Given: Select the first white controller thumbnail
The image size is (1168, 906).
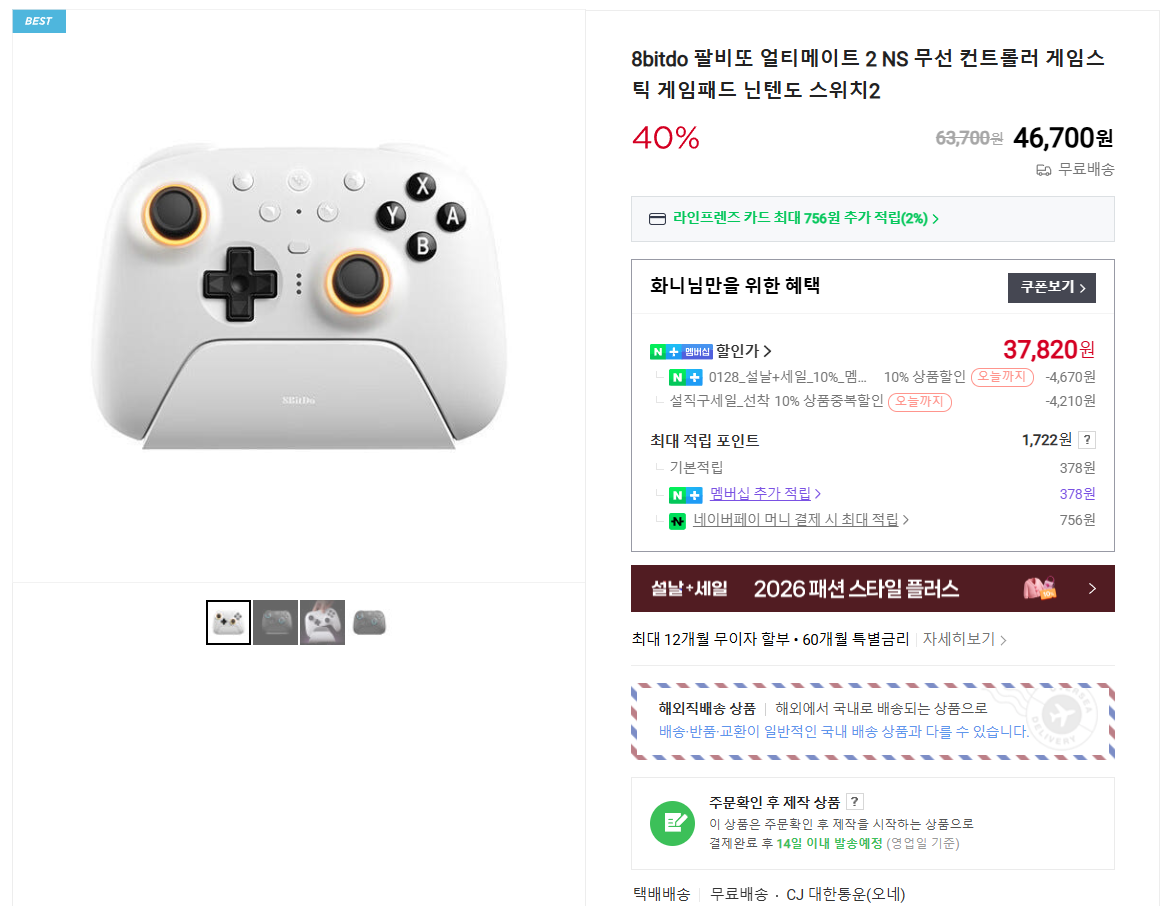Looking at the screenshot, I should point(228,622).
